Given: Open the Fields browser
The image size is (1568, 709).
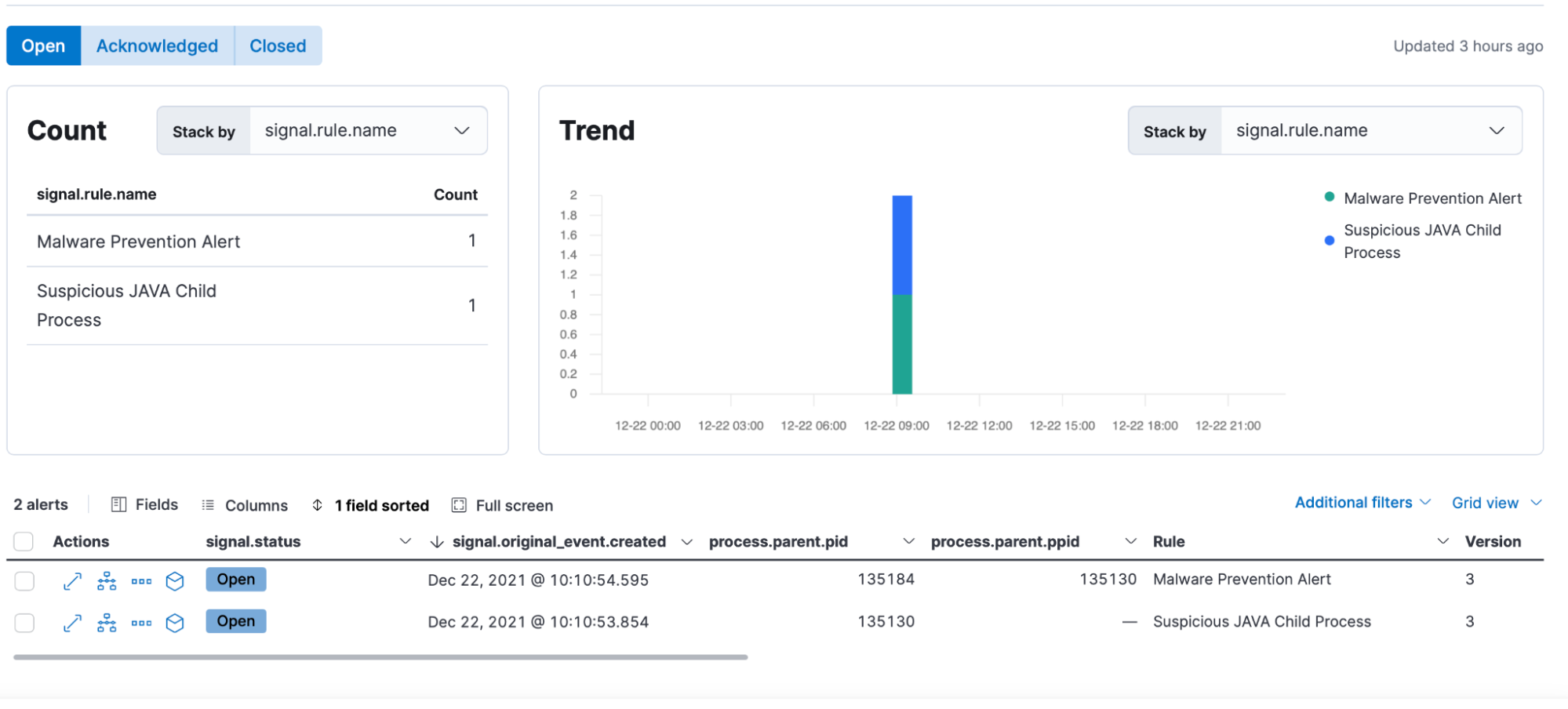Looking at the screenshot, I should click(144, 504).
